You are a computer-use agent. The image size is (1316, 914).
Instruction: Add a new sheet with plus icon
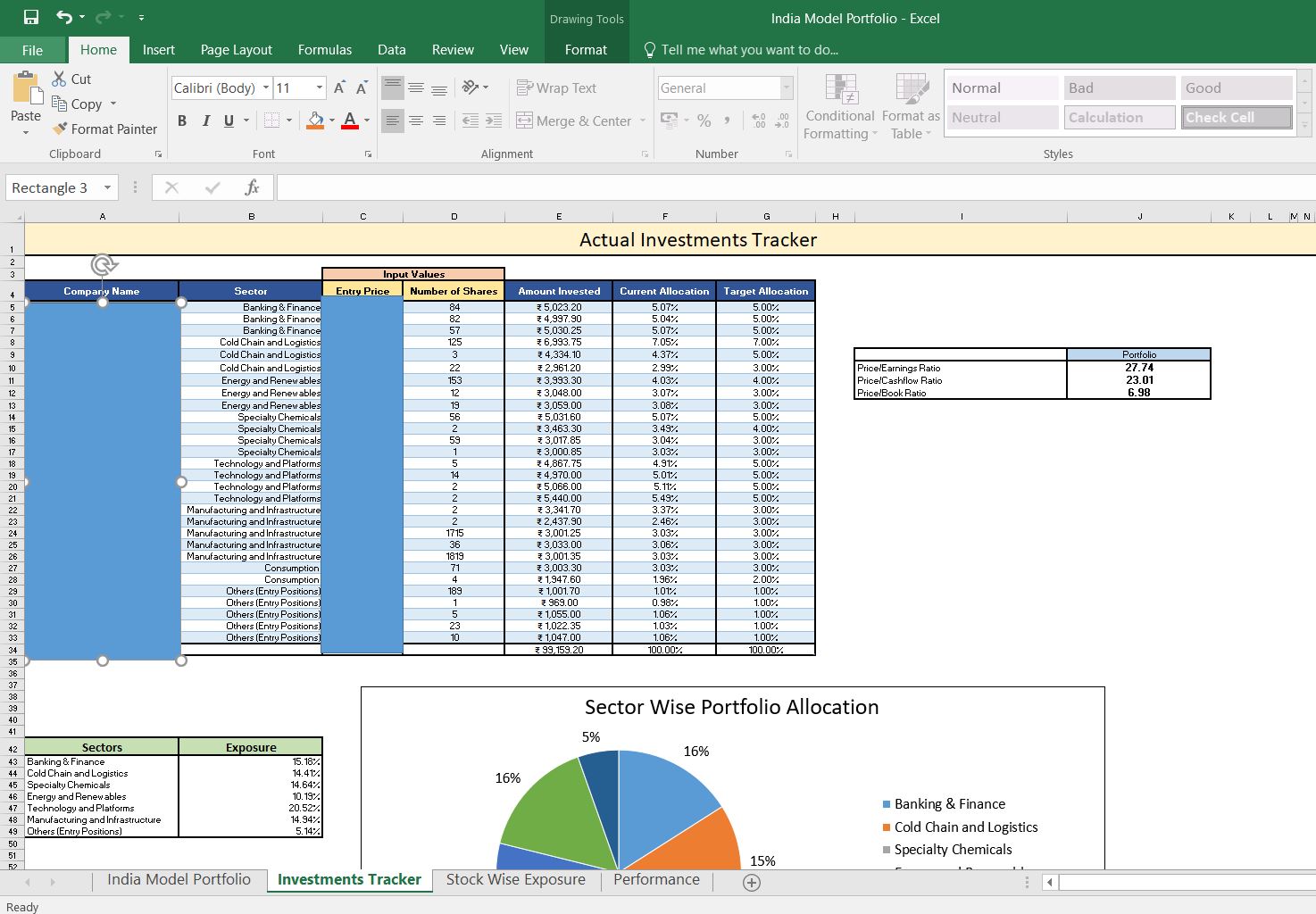point(752,882)
